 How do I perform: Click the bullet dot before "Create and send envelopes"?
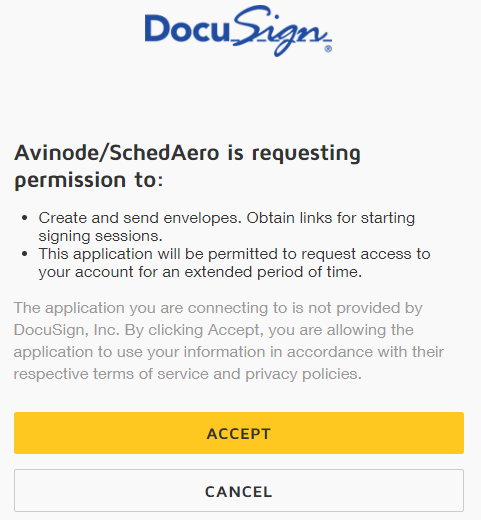pos(24,218)
